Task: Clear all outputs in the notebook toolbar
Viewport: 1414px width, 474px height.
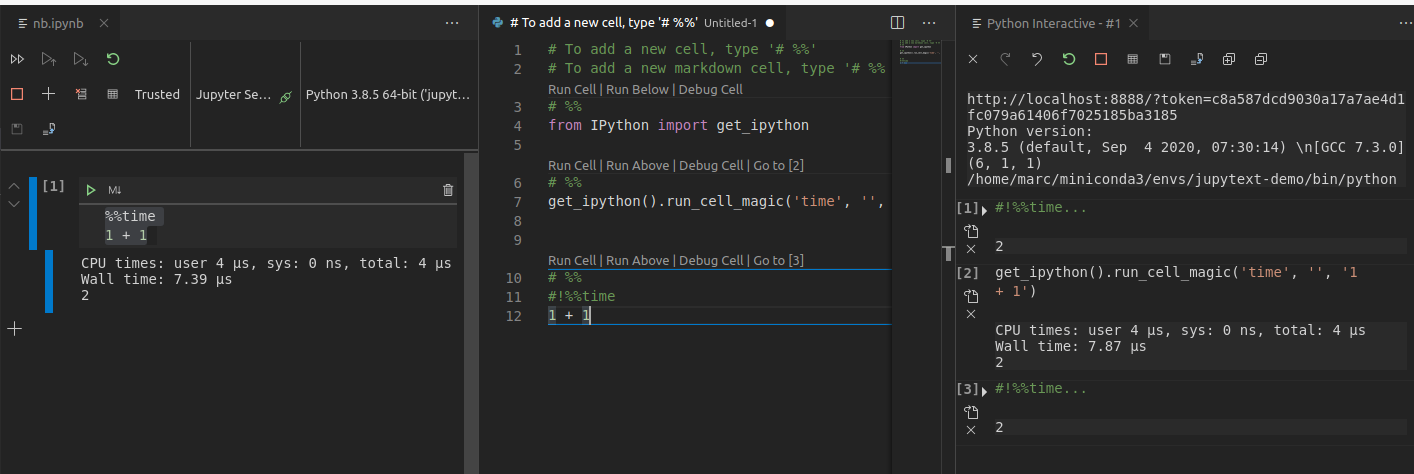Action: coord(81,94)
